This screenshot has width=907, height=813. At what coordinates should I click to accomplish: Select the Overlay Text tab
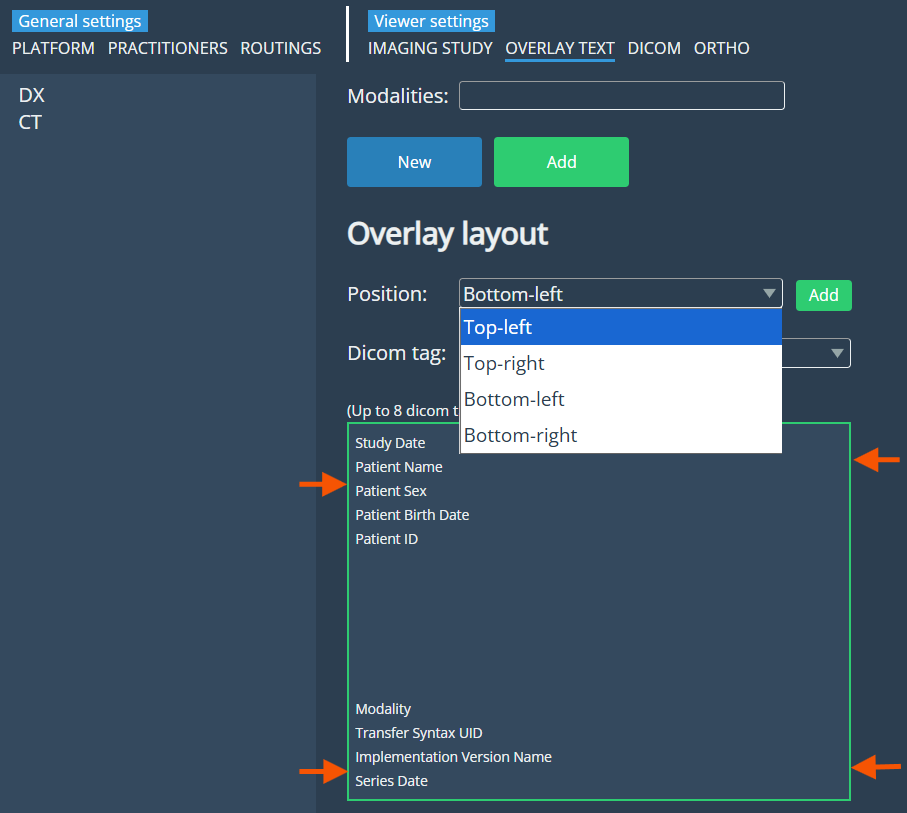pos(559,48)
